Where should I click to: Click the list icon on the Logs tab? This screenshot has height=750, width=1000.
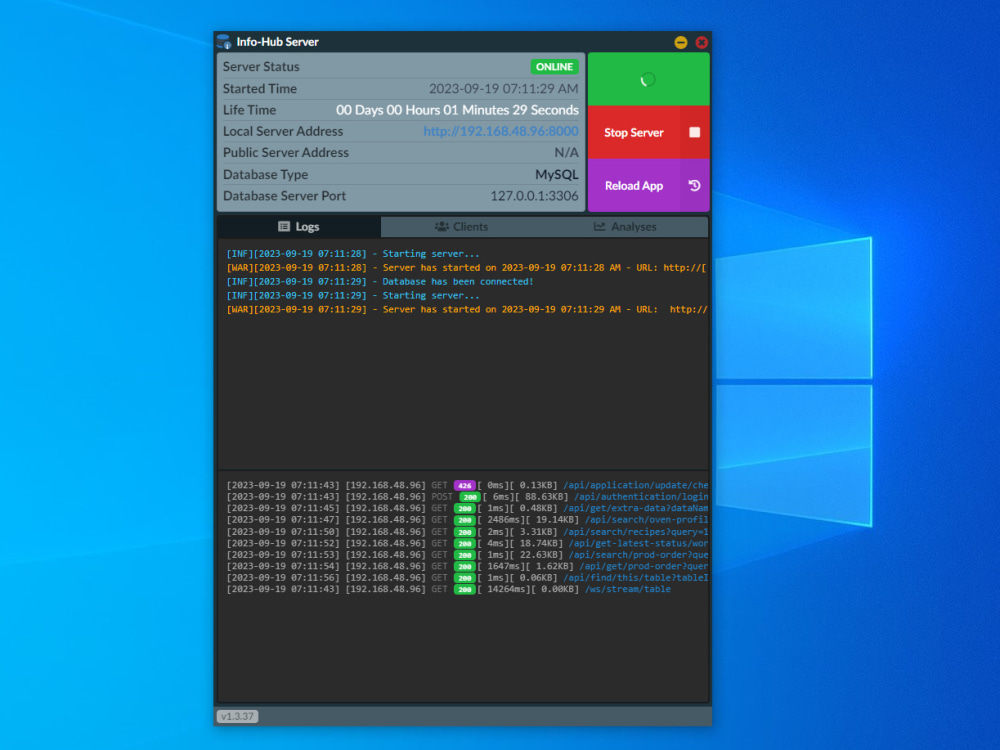click(283, 226)
